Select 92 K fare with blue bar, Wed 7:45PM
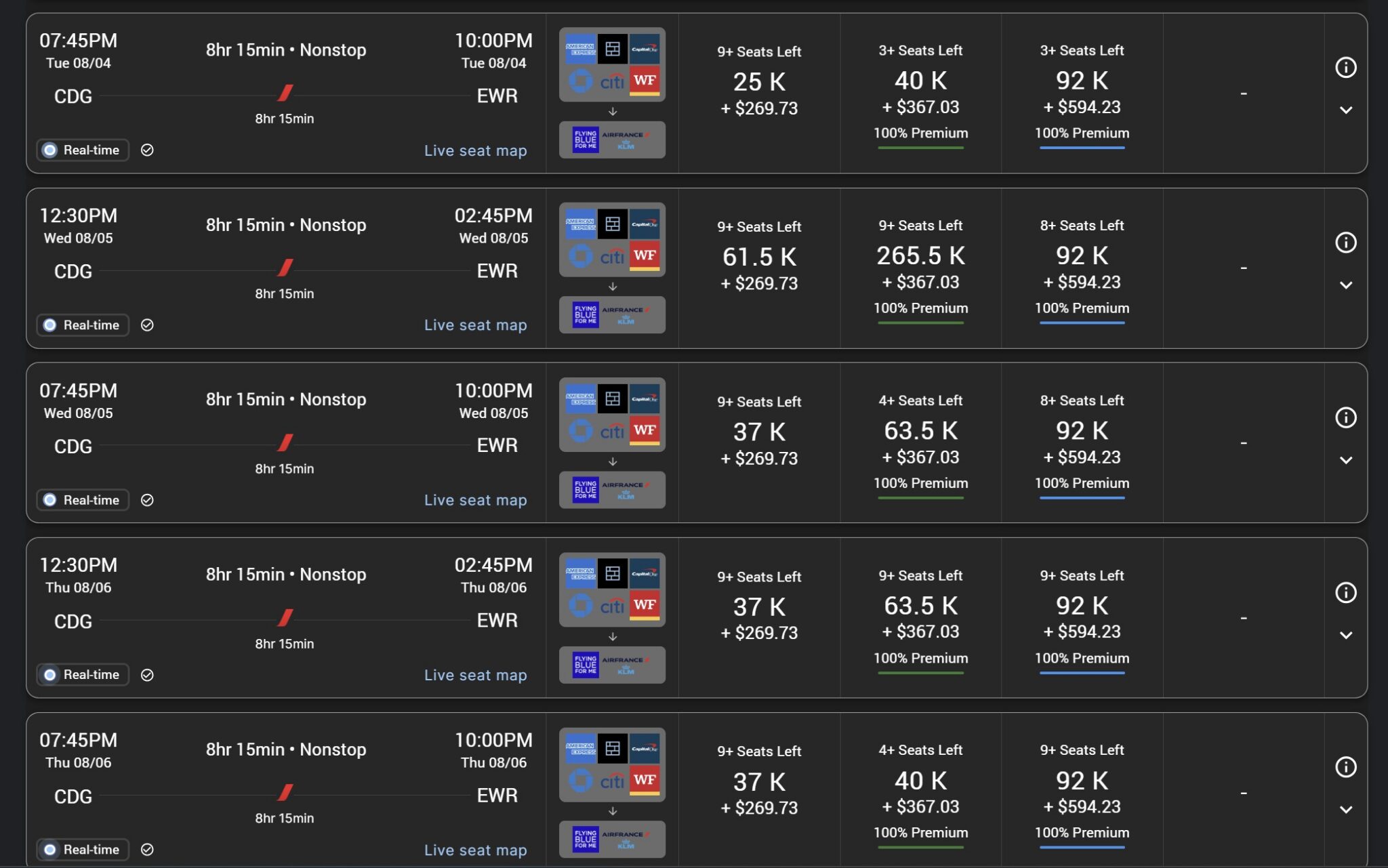 1082,431
